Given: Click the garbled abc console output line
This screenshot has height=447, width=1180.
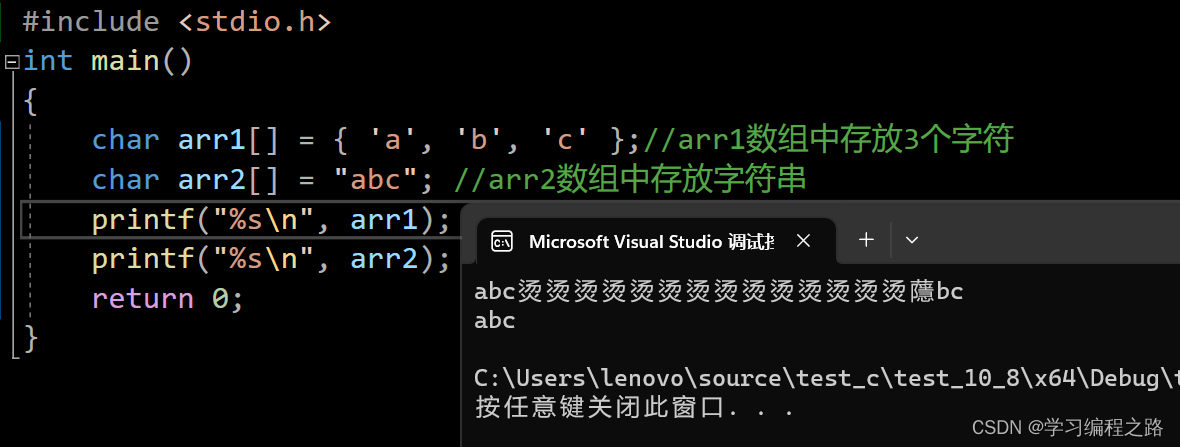Looking at the screenshot, I should pyautogui.click(x=719, y=291).
